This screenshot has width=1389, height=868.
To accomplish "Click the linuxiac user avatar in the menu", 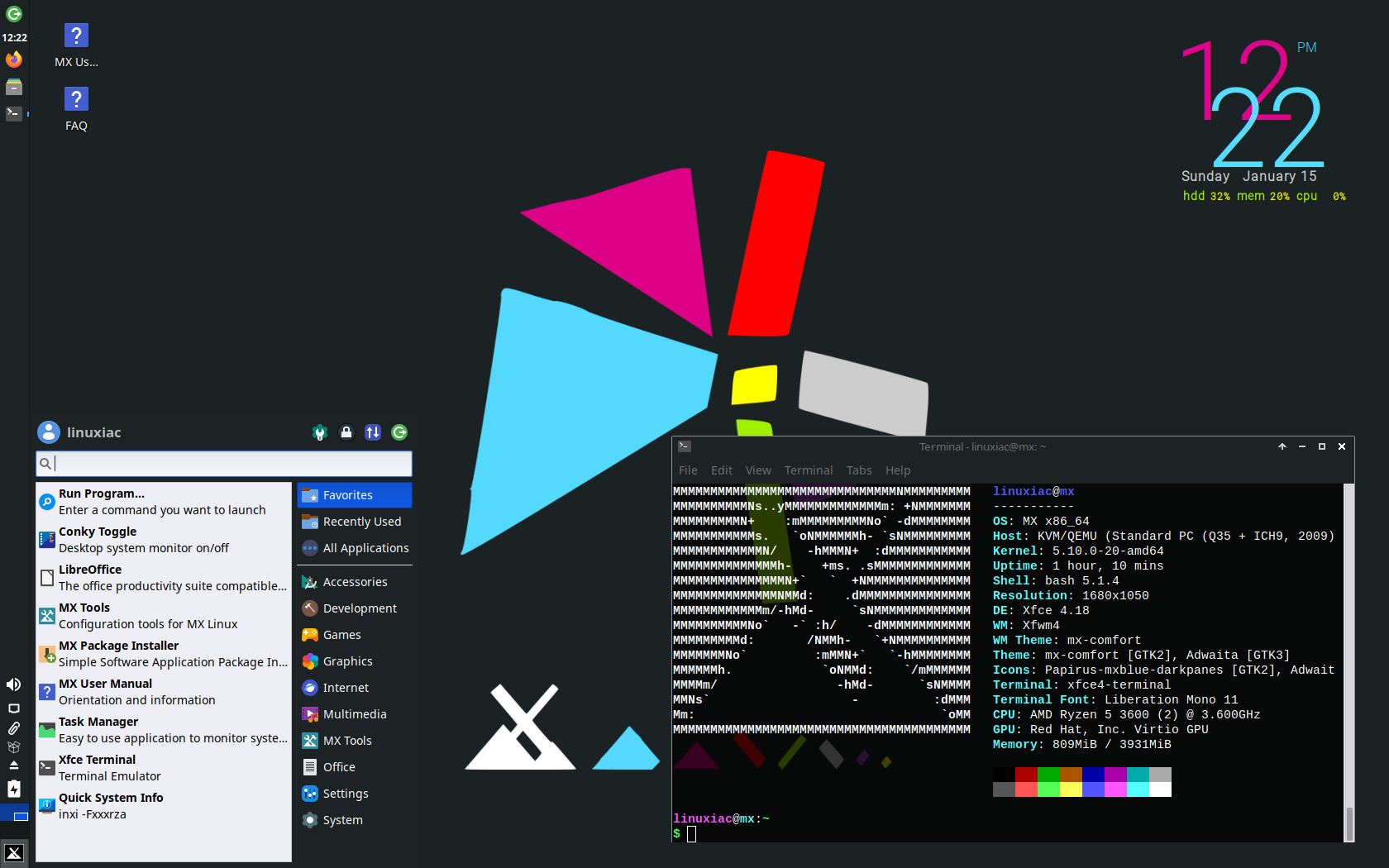I will [49, 432].
